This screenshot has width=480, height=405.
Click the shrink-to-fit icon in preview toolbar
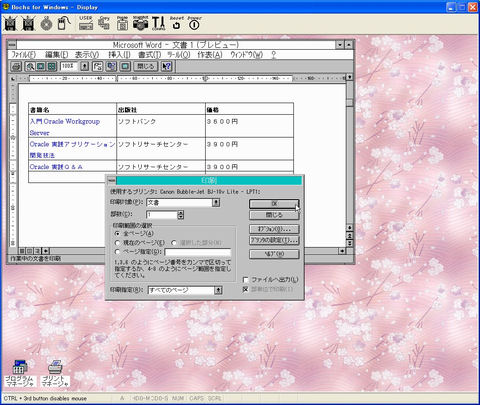click(x=111, y=66)
